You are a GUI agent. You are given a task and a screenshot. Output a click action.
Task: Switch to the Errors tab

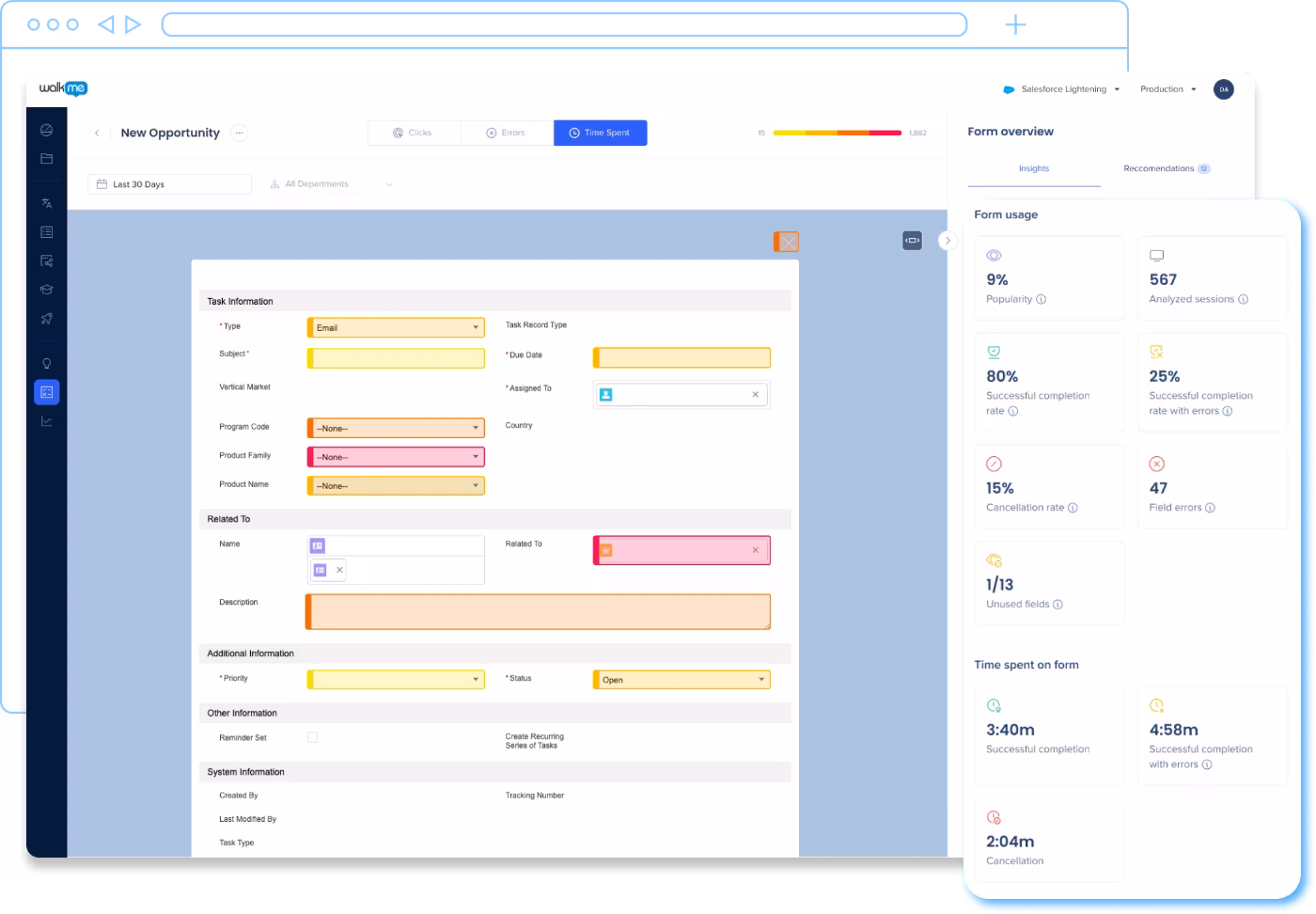[x=507, y=133]
